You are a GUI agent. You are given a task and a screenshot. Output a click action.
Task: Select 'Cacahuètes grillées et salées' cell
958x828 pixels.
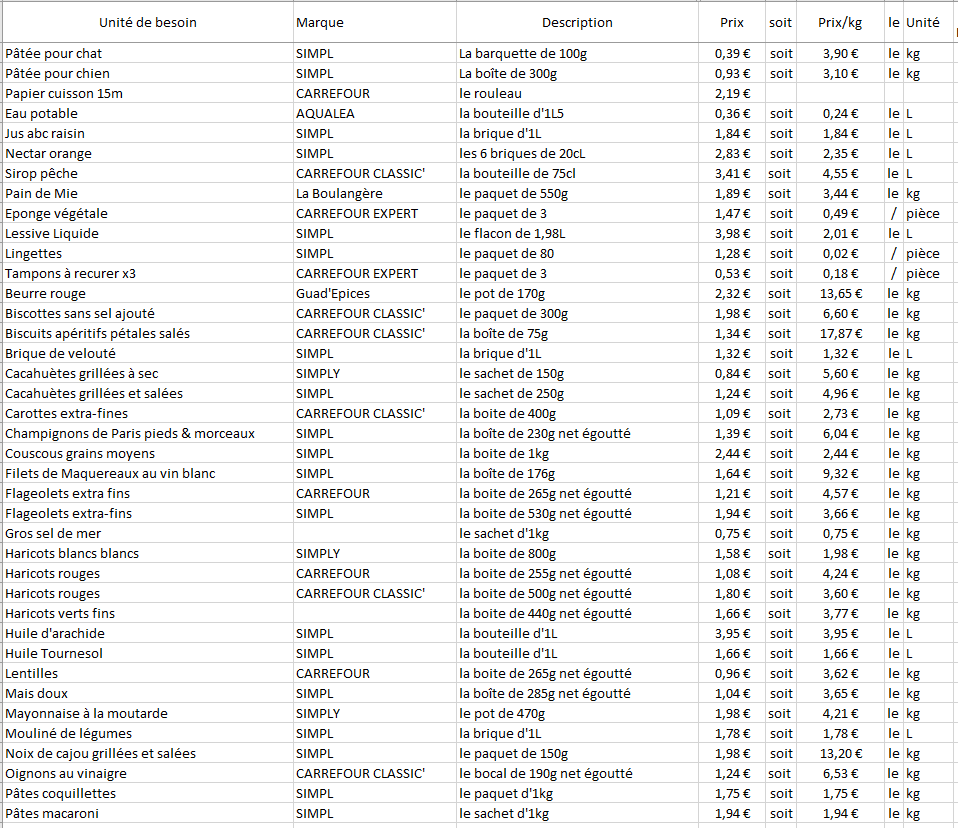148,394
